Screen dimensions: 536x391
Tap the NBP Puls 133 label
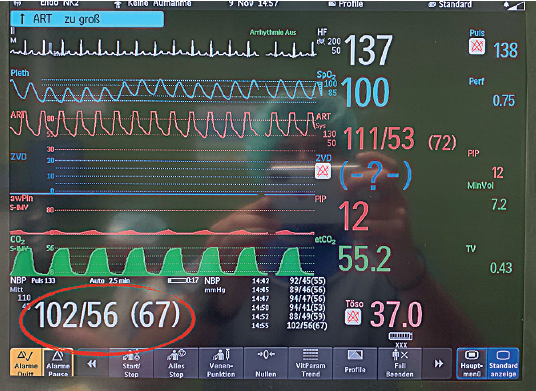pos(43,281)
